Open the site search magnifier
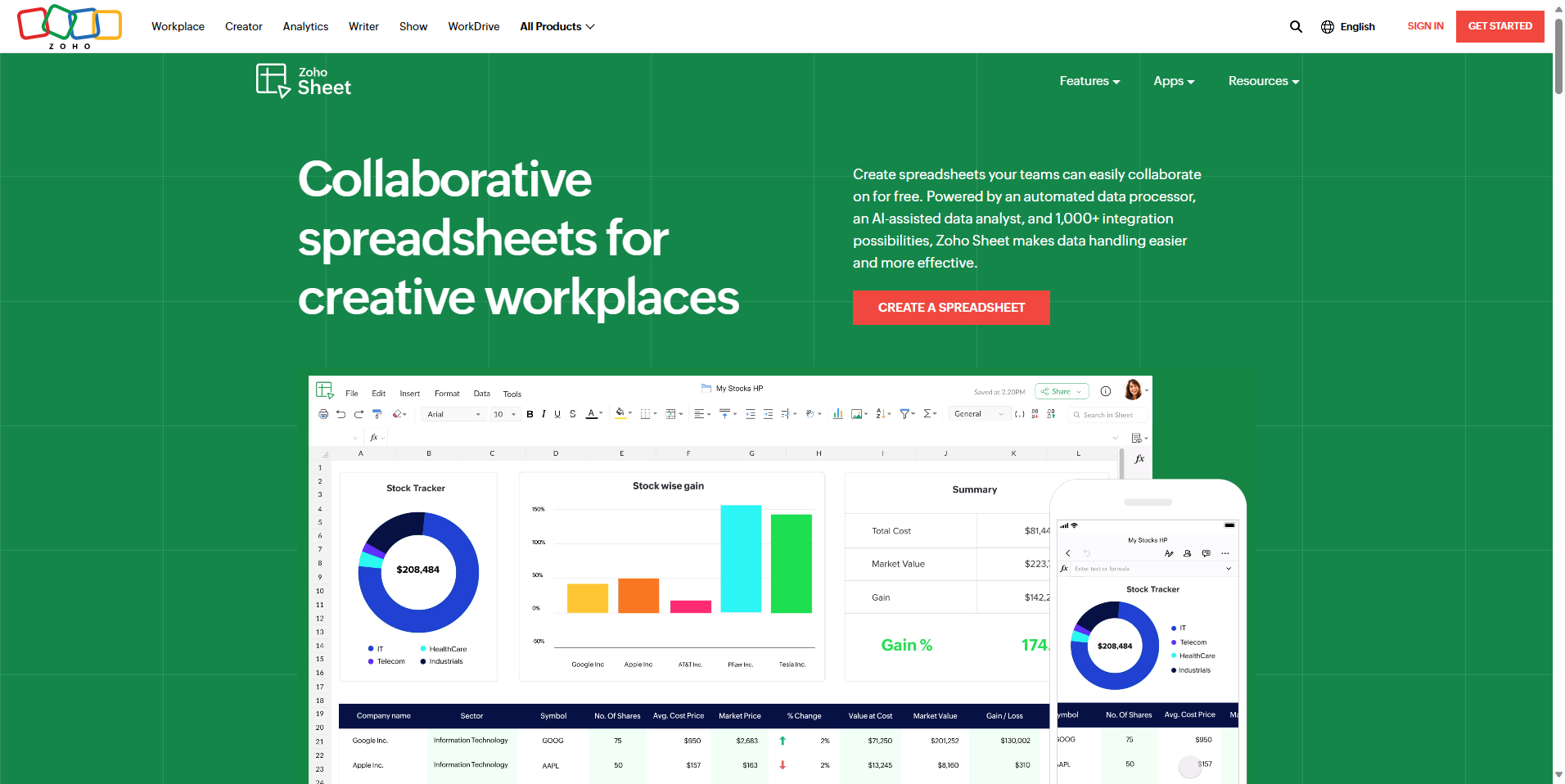Image resolution: width=1565 pixels, height=784 pixels. click(x=1296, y=26)
